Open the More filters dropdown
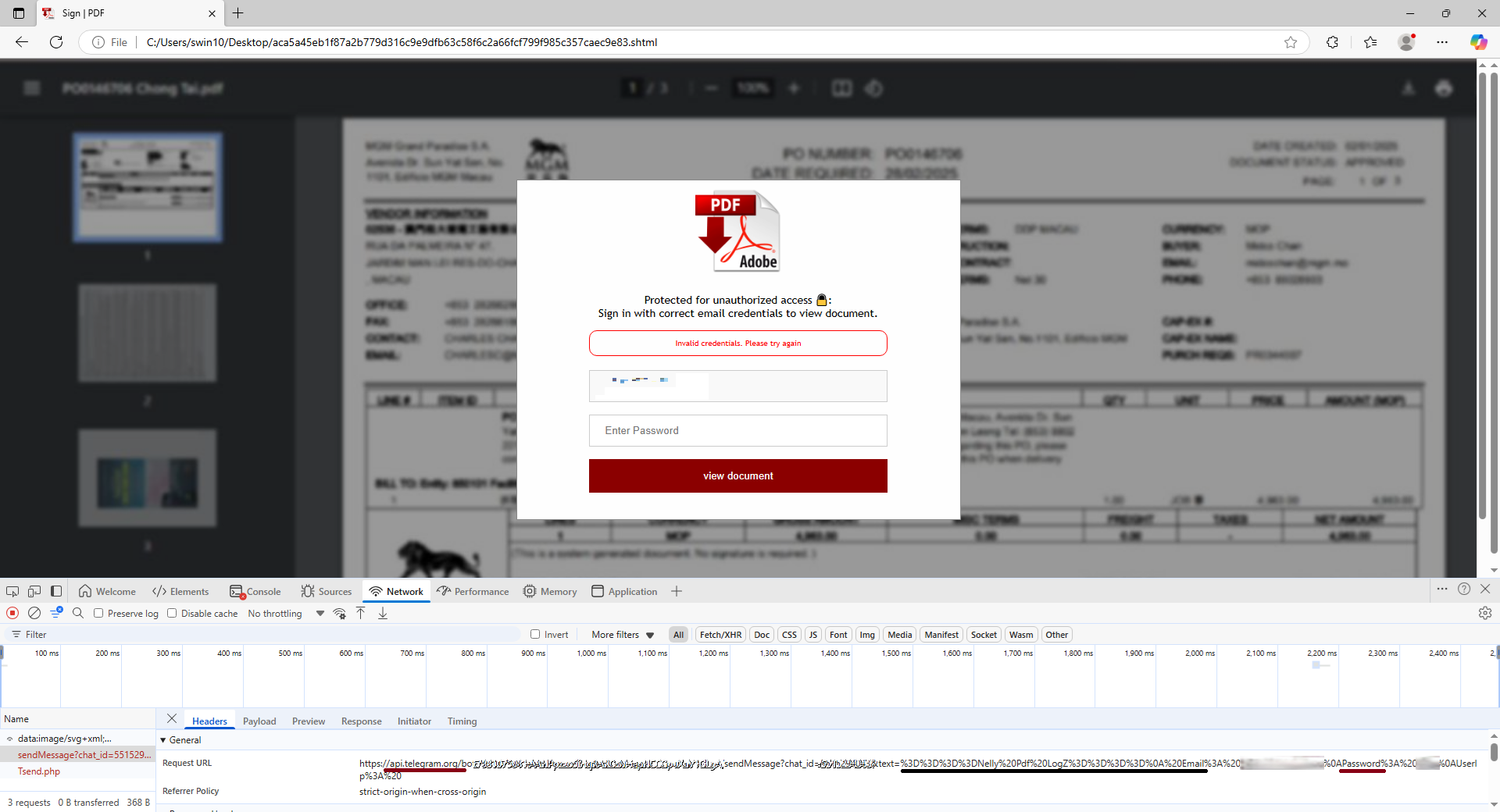1500x812 pixels. (x=623, y=635)
